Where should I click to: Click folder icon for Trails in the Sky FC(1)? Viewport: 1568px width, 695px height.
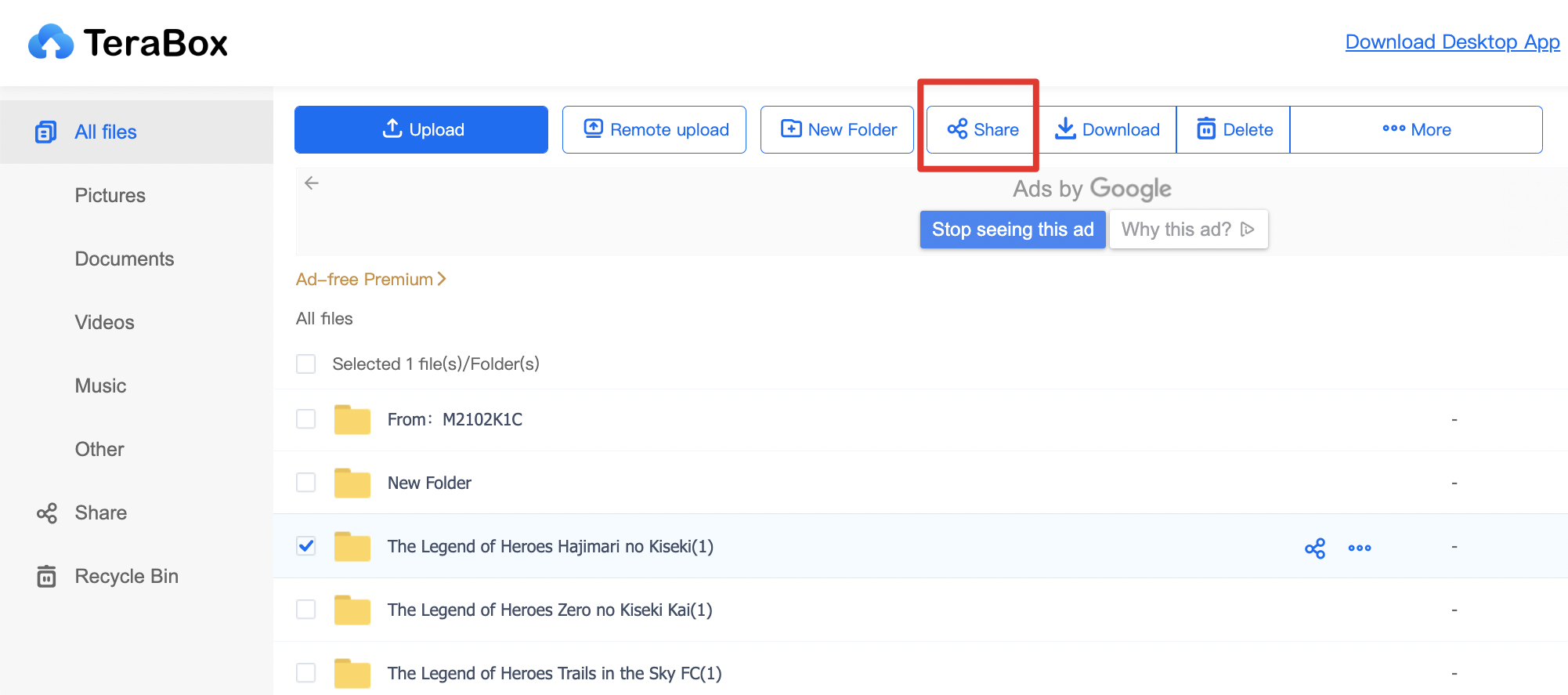point(352,673)
